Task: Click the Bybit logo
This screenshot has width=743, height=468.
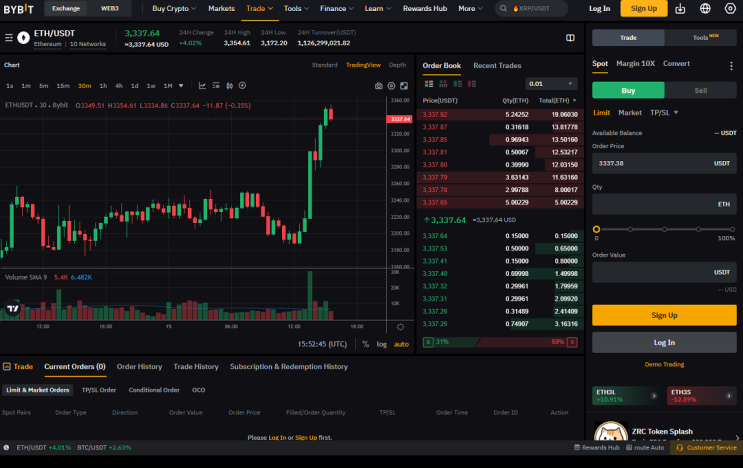Action: coord(18,9)
